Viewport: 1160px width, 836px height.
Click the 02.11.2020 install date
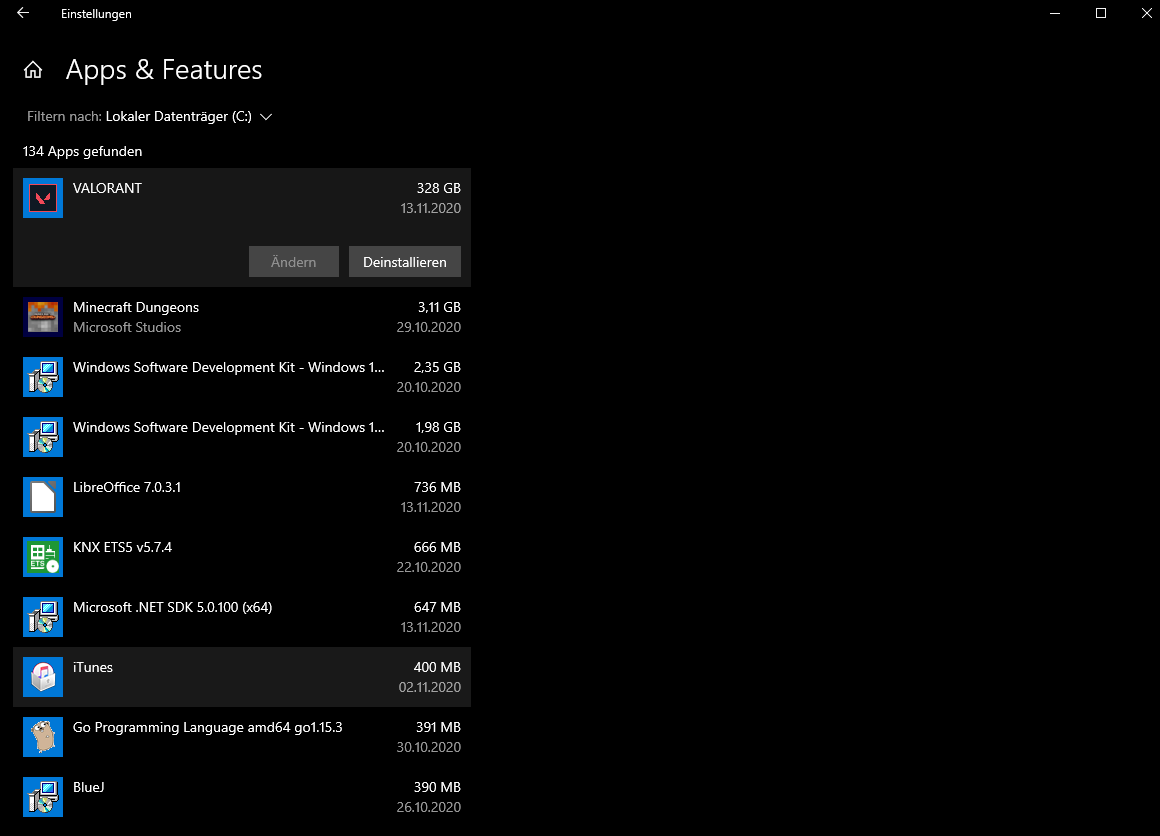pyautogui.click(x=430, y=687)
